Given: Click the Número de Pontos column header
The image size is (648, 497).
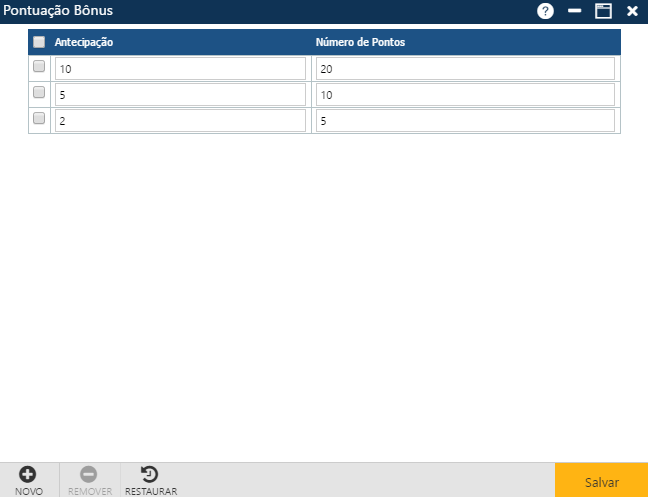Looking at the screenshot, I should [360, 42].
